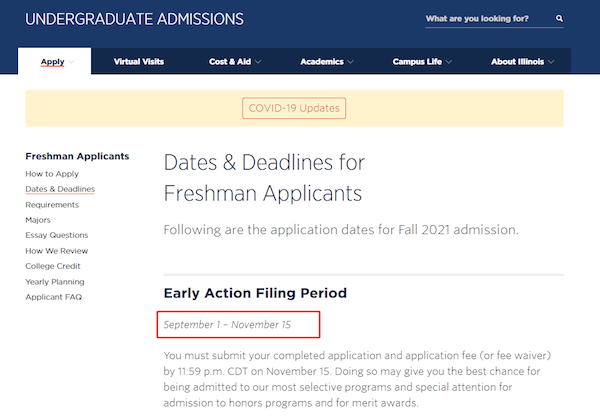This screenshot has height=418, width=600.
Task: Click the search magnifier icon
Action: 559,18
